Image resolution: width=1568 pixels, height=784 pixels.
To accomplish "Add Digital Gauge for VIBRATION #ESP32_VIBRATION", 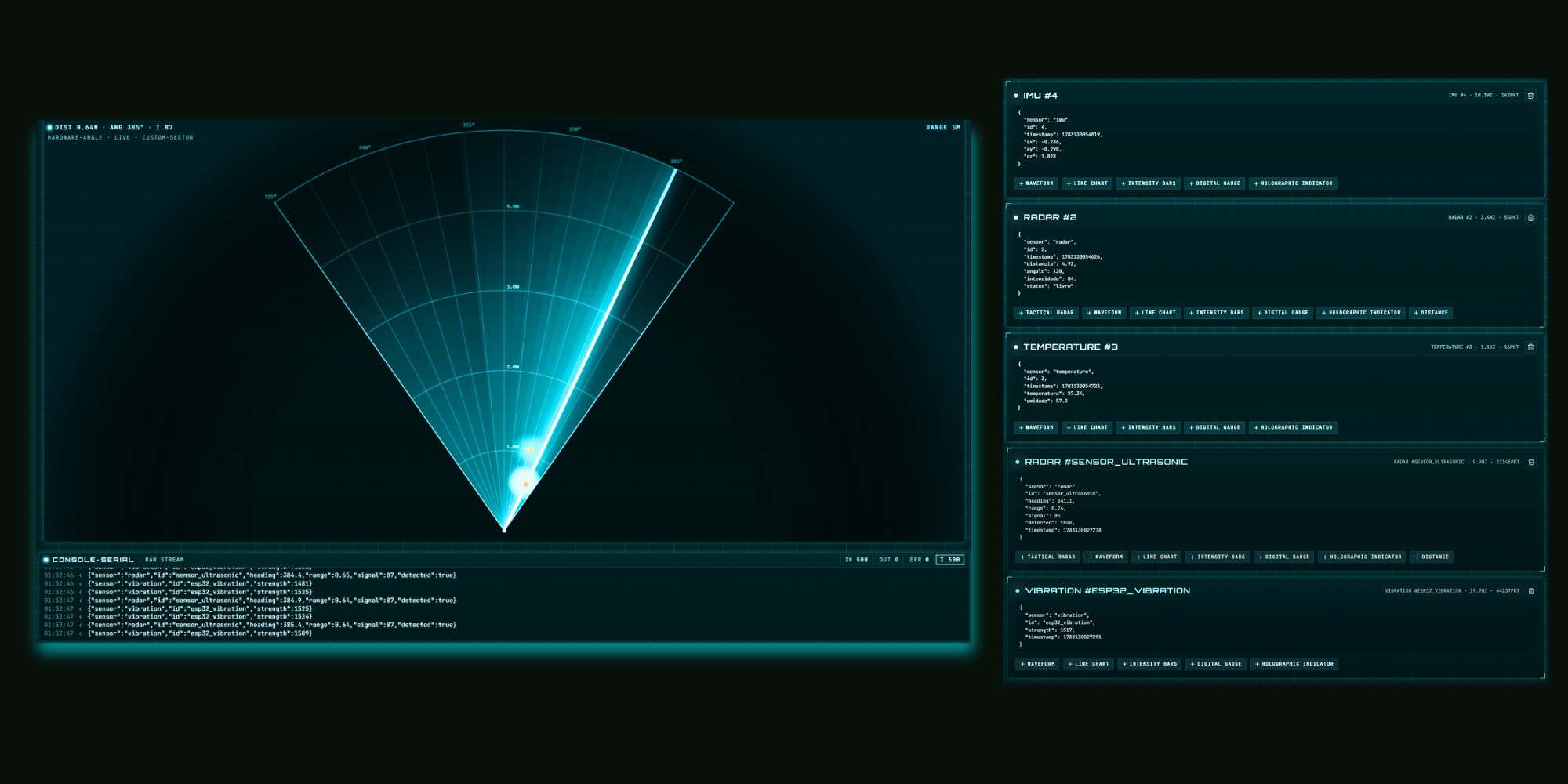I will (x=1216, y=664).
